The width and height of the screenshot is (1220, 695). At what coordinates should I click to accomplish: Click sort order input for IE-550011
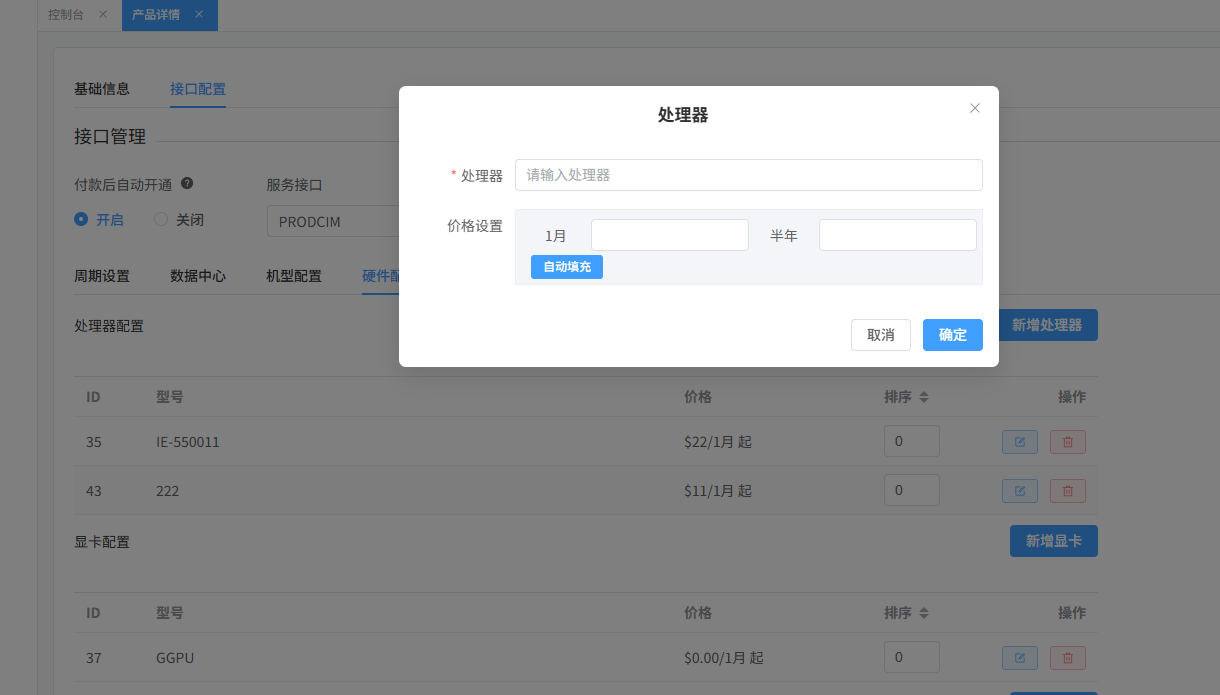[x=912, y=441]
